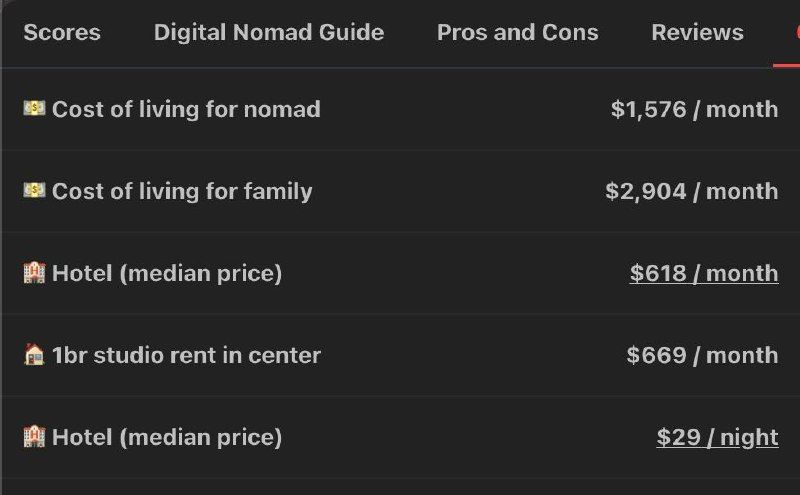Screen dimensions: 800x495
Task: Click the partially visible red tab after Reviews
Action: click(x=794, y=33)
